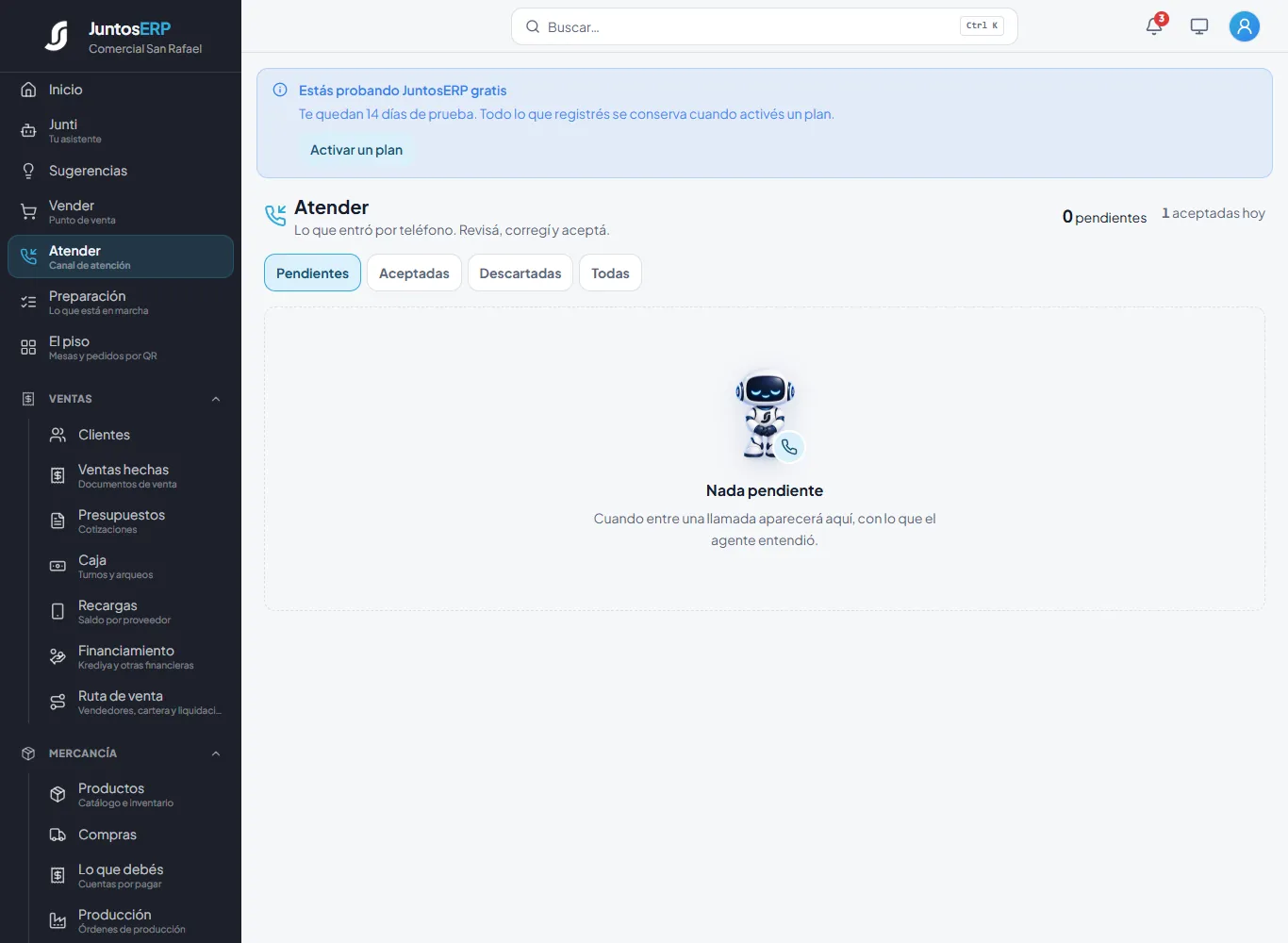Click the 0 pendientes counter

(x=1104, y=217)
